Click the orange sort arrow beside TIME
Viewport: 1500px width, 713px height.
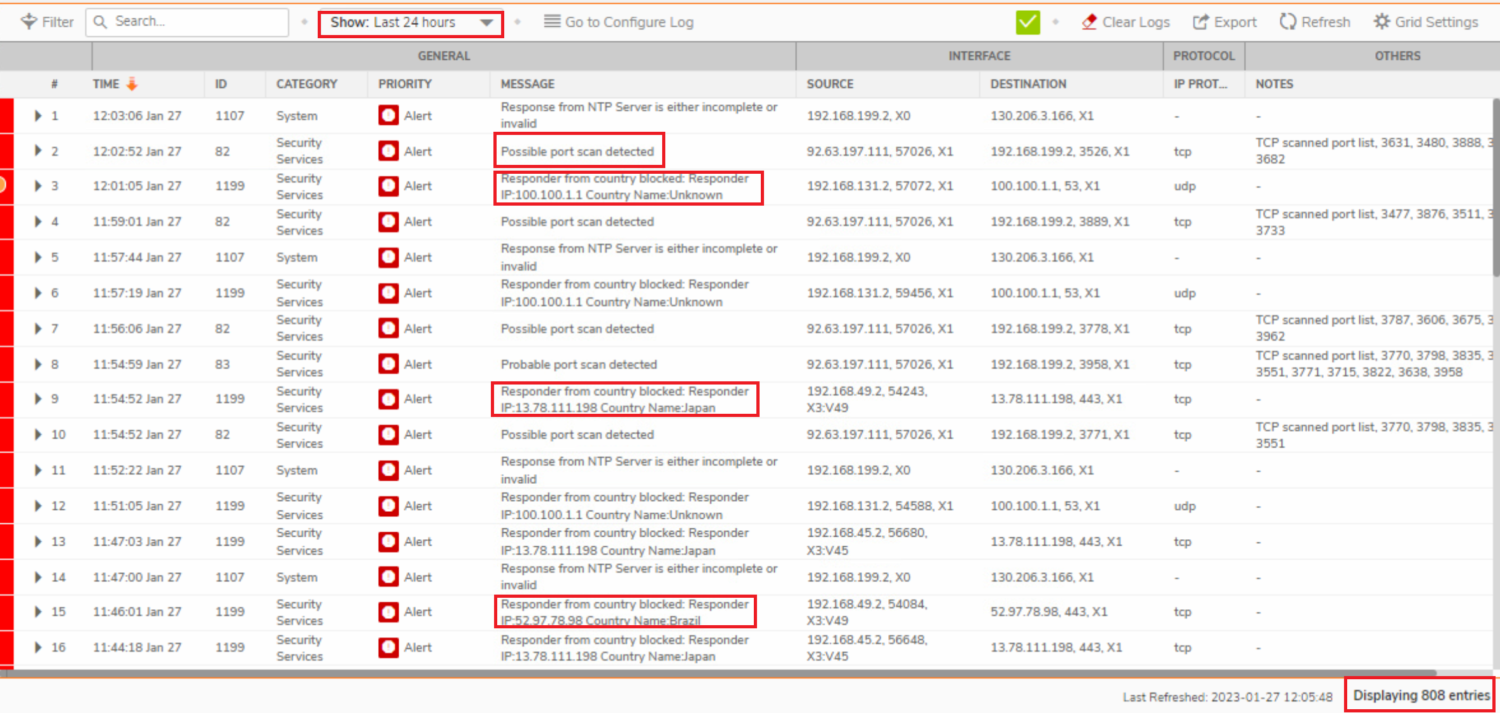coord(132,84)
